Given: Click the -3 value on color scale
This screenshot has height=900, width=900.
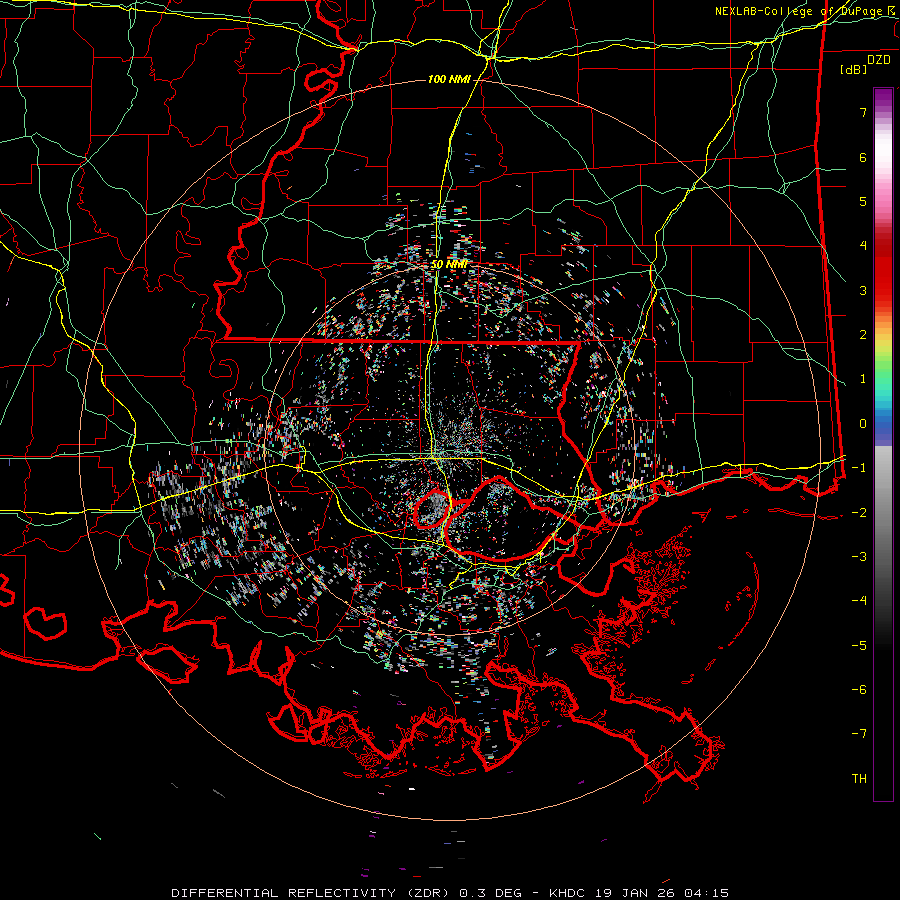Looking at the screenshot, I should pos(859,557).
